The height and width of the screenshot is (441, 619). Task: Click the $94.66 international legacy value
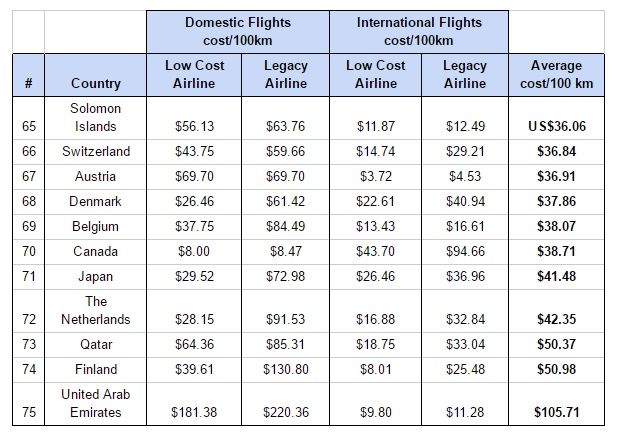pyautogui.click(x=465, y=251)
